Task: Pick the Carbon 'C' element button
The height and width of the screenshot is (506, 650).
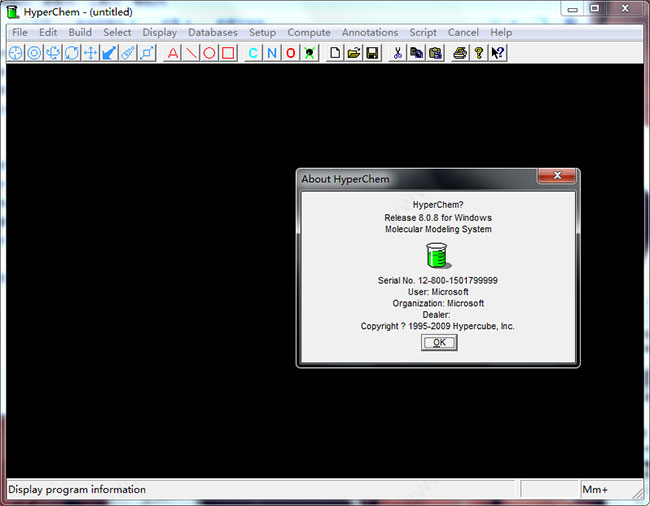Action: click(253, 53)
